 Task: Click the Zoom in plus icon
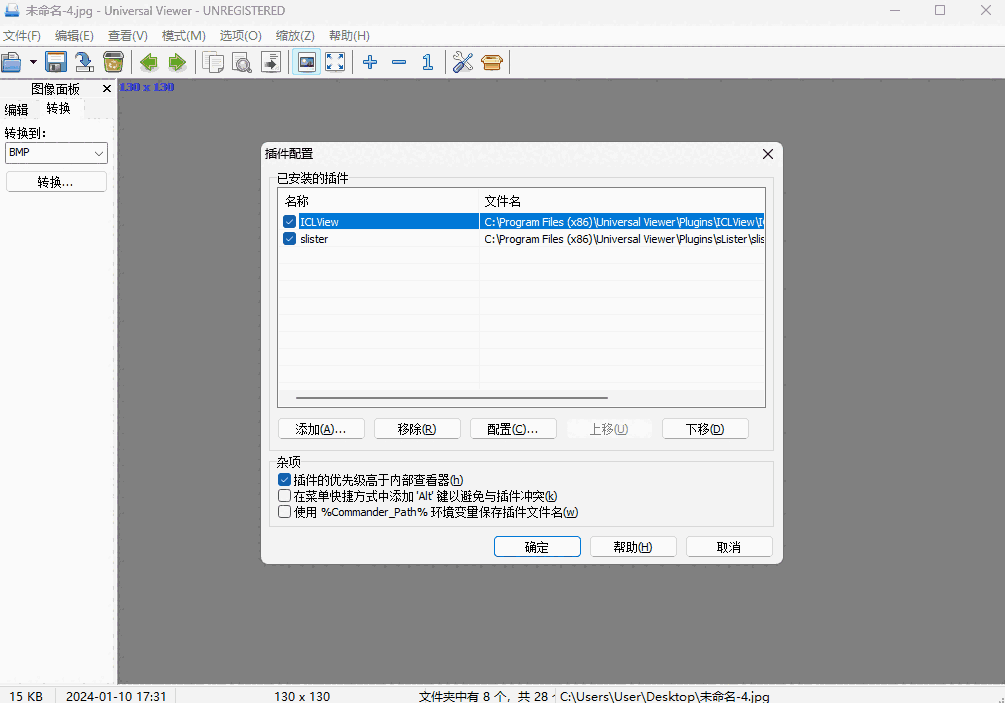[369, 61]
